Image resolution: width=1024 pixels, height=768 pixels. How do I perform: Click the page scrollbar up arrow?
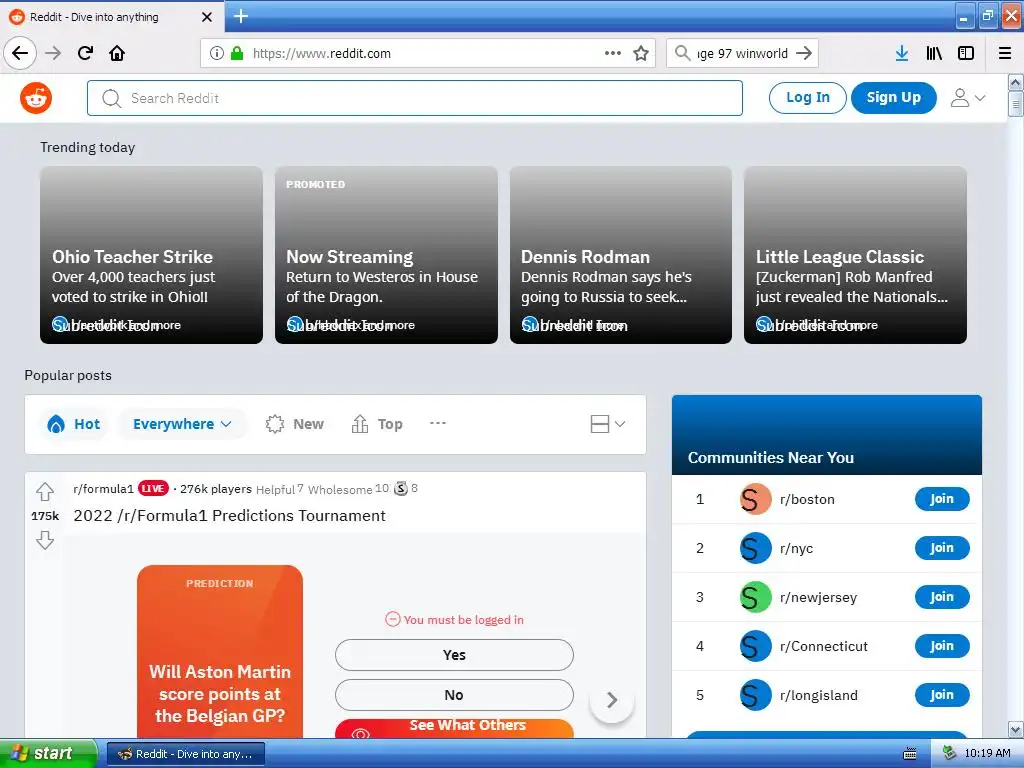pyautogui.click(x=1016, y=82)
